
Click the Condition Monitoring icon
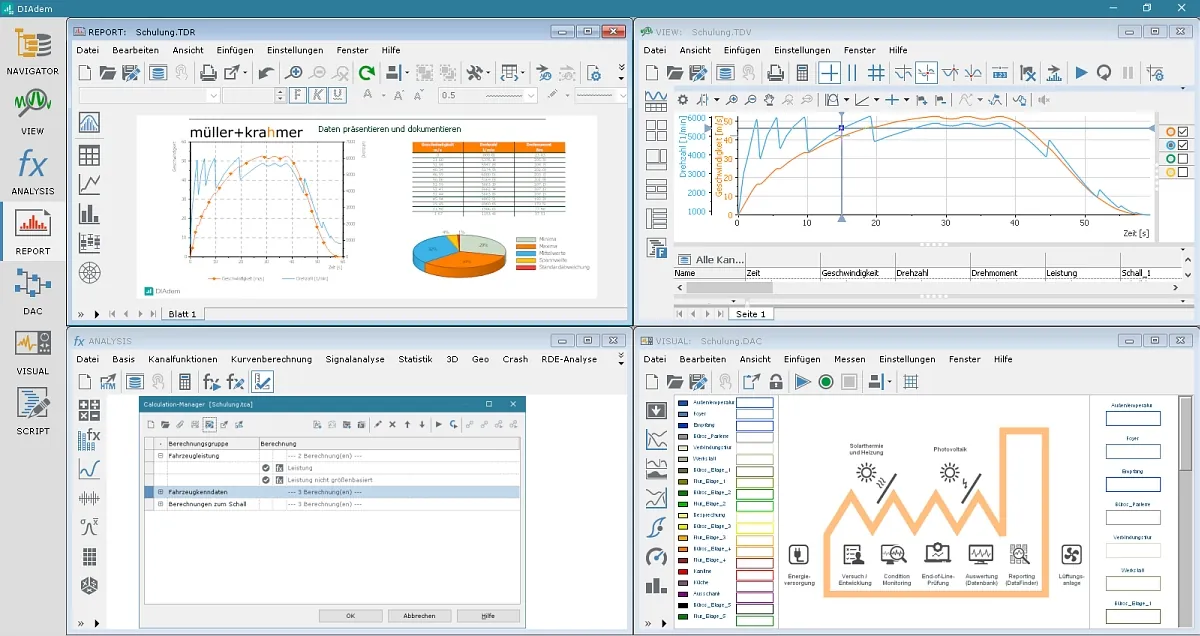click(894, 554)
